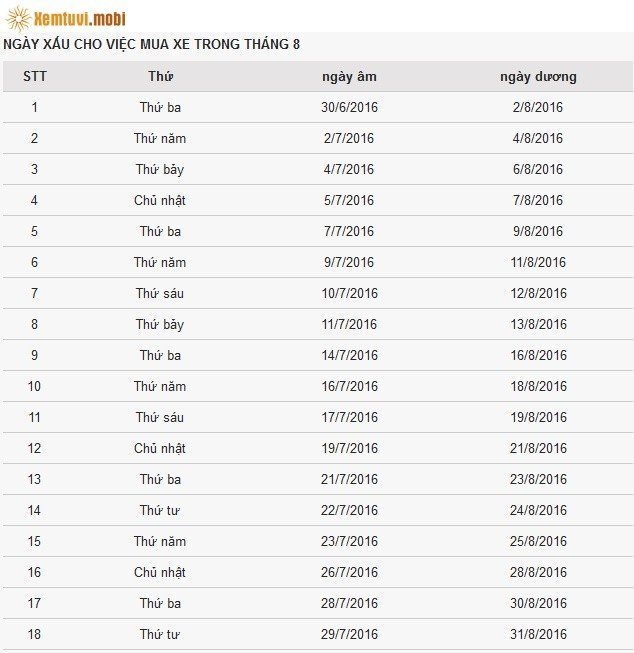
Task: Click the Xemtuvi.mobi site name text
Action: tap(80, 17)
